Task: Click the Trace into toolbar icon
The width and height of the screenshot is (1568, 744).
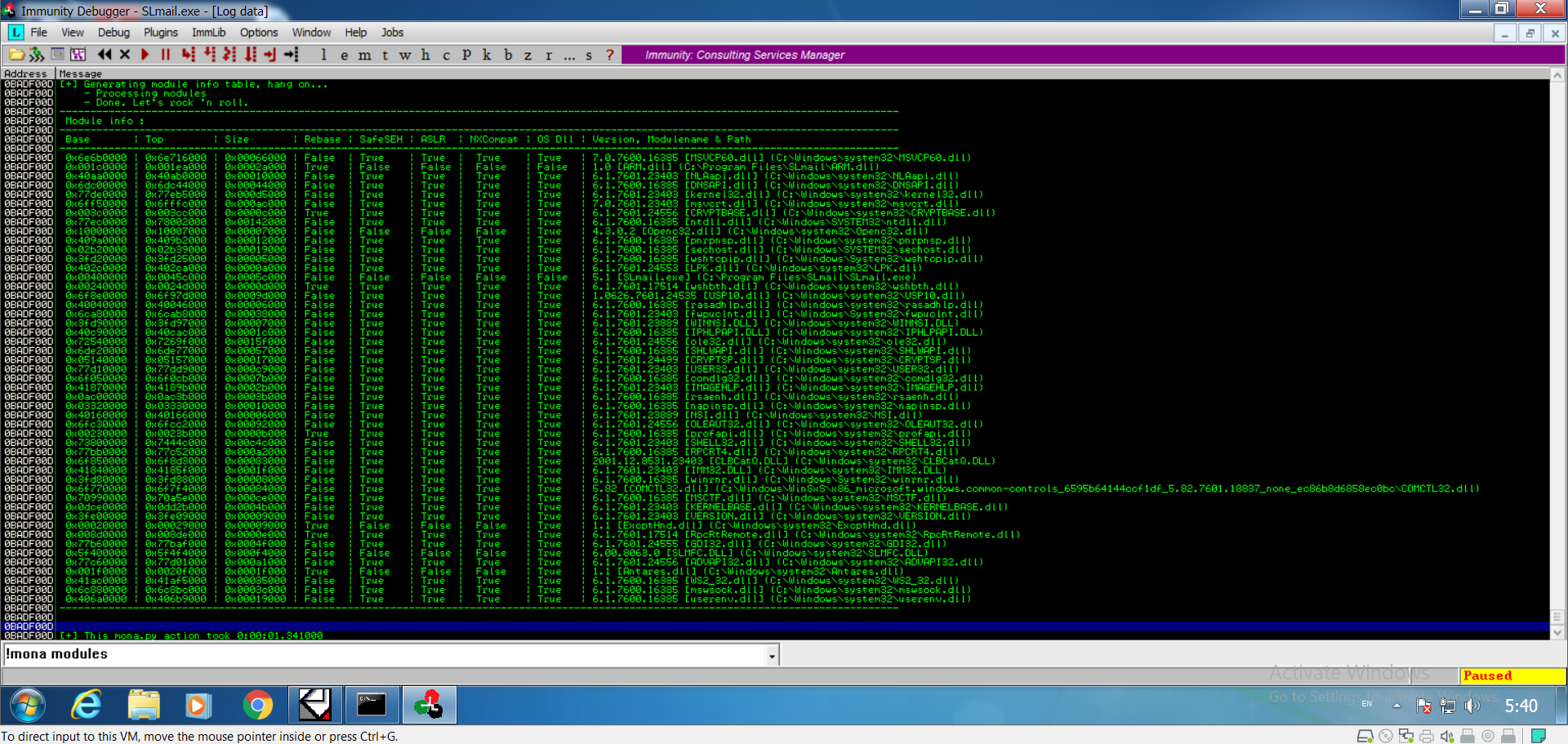Action: 229,55
